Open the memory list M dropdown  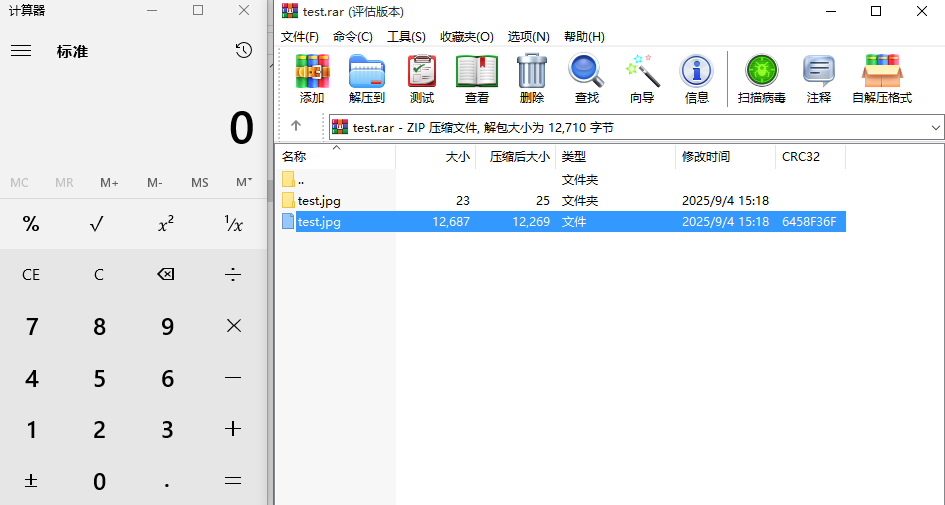pos(244,182)
